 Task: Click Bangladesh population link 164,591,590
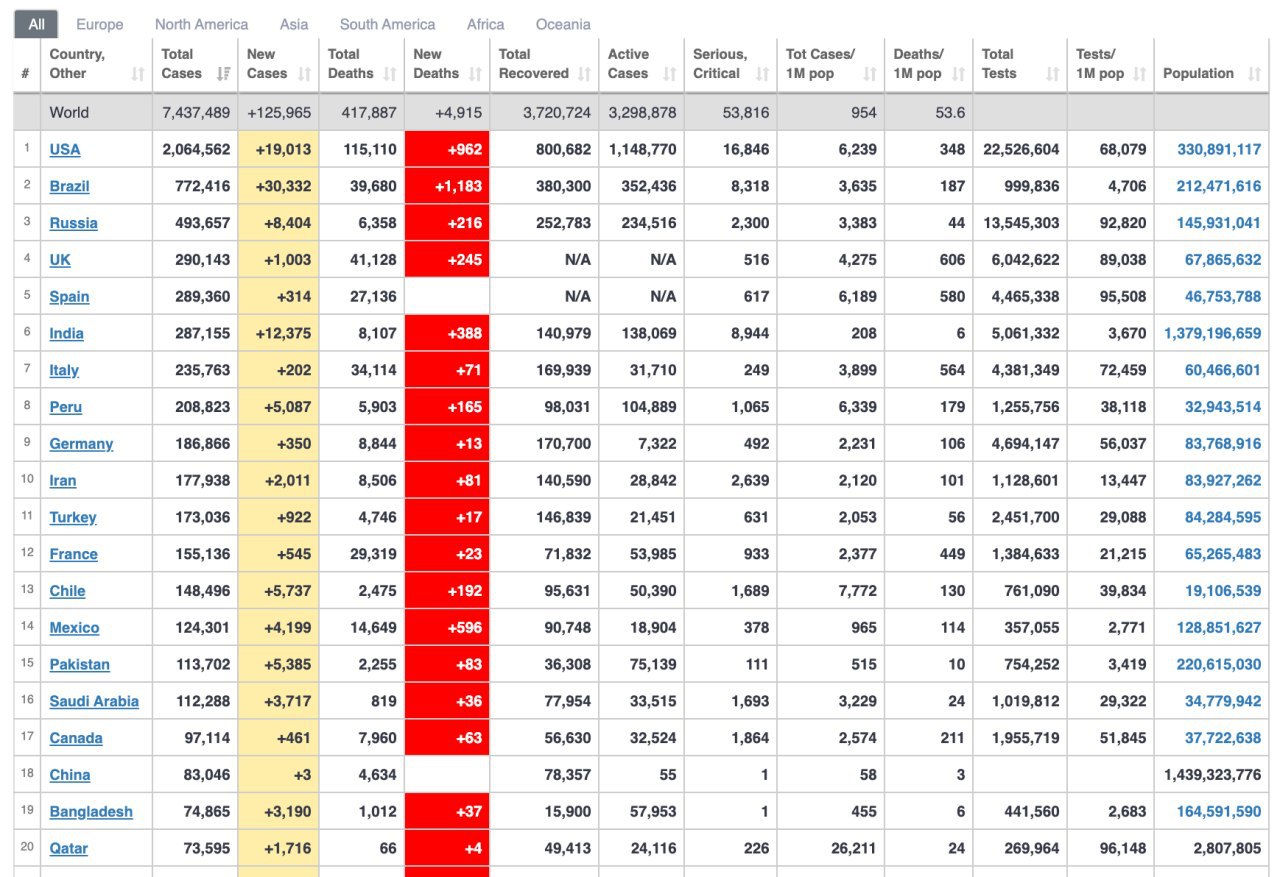coord(1219,812)
